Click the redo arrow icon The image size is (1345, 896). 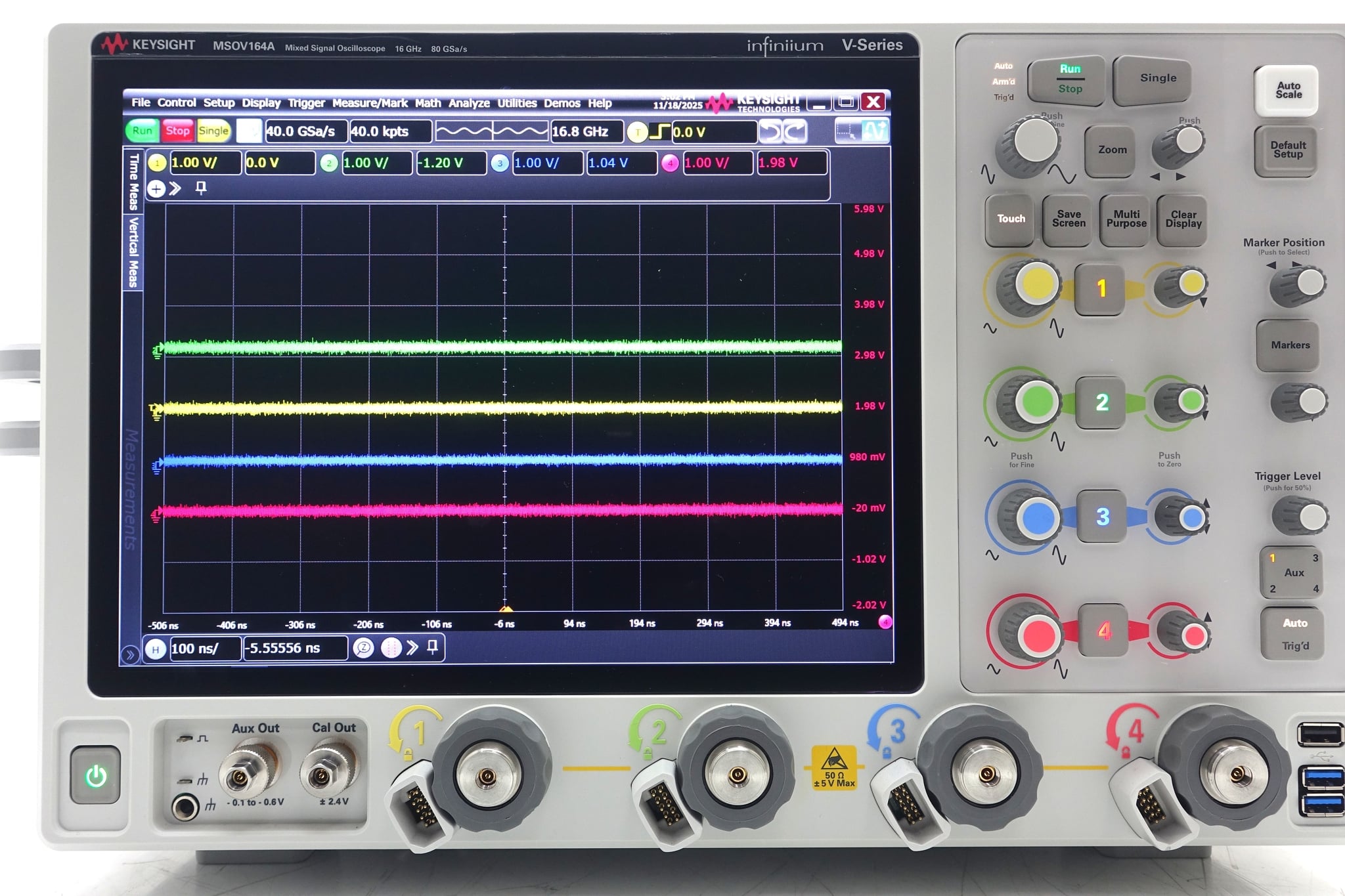click(795, 132)
